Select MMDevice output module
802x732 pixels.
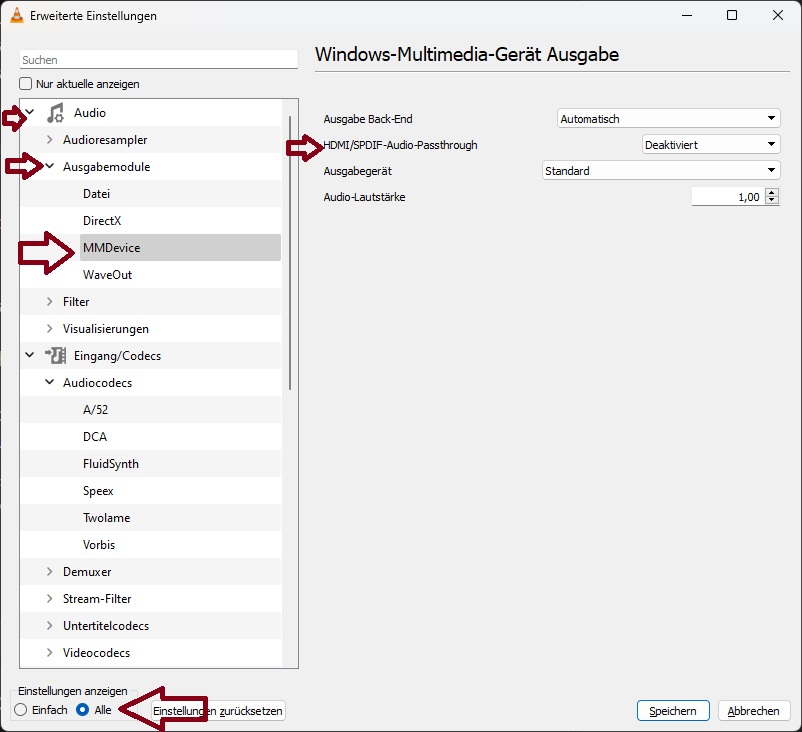(x=181, y=248)
